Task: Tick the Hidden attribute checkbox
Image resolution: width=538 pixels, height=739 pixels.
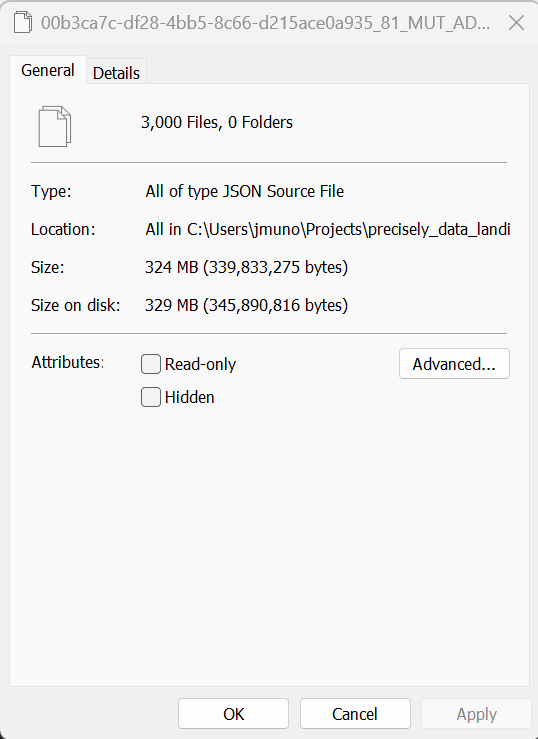Action: 151,397
